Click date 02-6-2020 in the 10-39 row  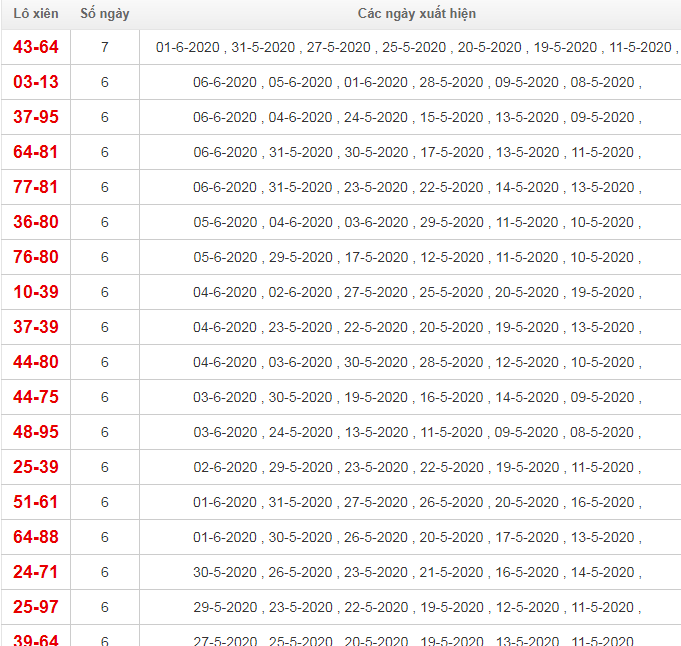pos(301,292)
